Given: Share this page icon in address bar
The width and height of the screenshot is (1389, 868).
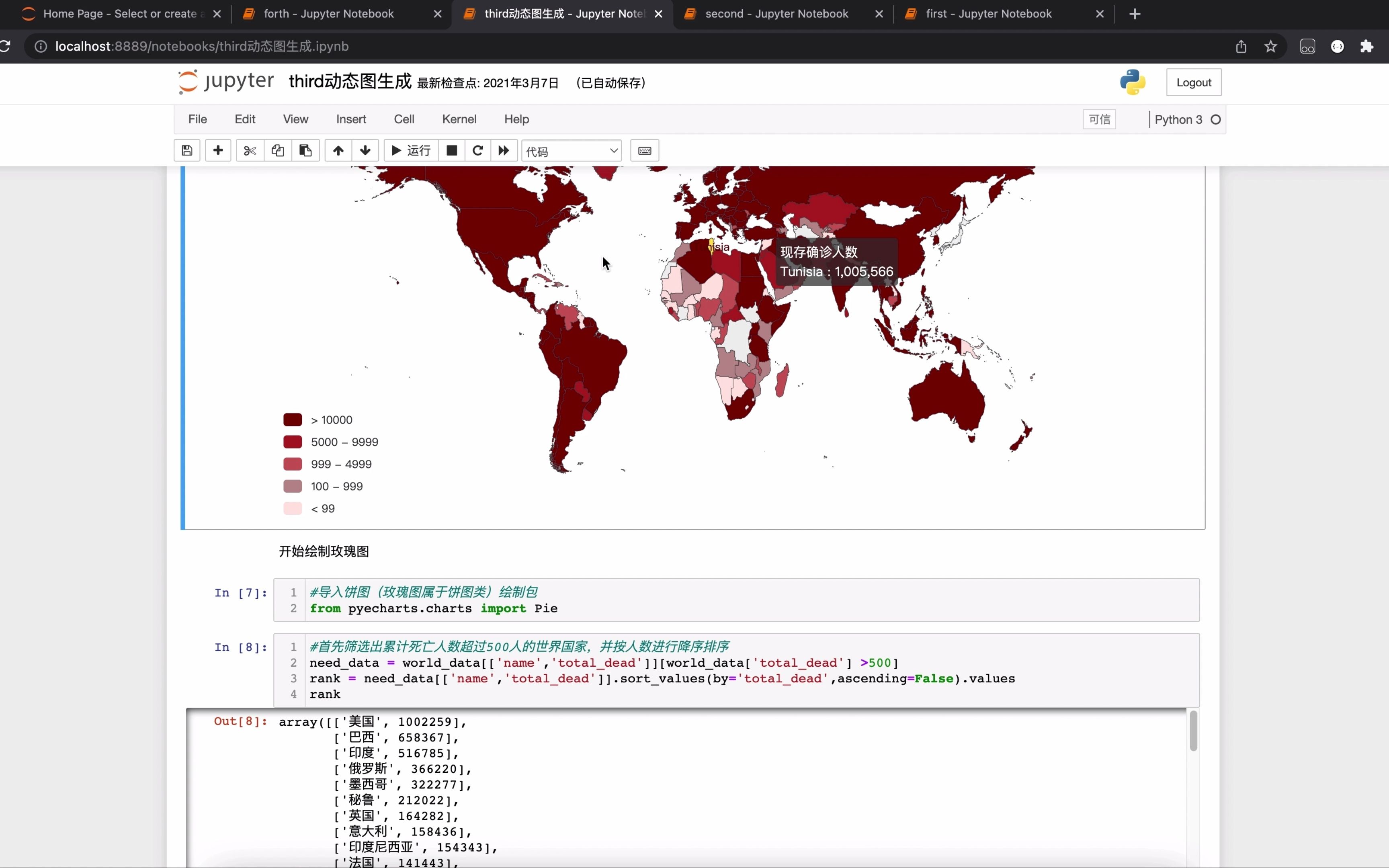Looking at the screenshot, I should [x=1241, y=46].
